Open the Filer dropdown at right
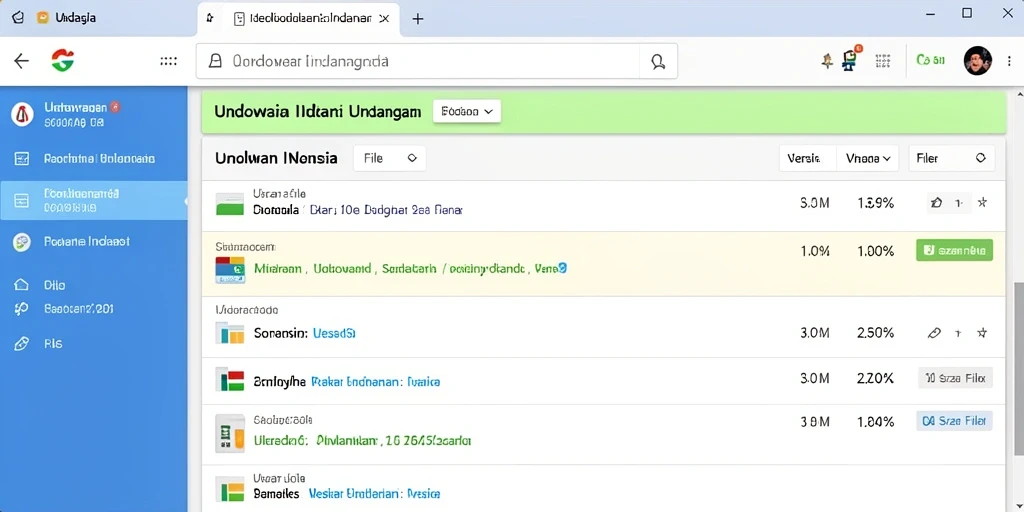Viewport: 1024px width, 512px height. point(952,158)
